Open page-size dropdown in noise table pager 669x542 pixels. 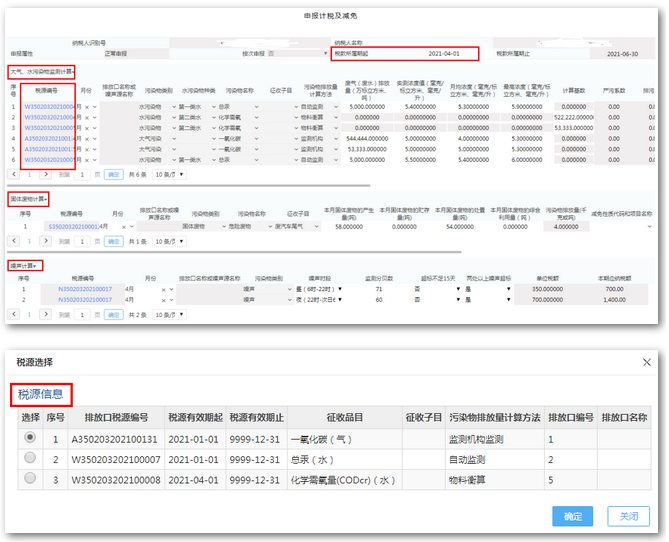(169, 315)
